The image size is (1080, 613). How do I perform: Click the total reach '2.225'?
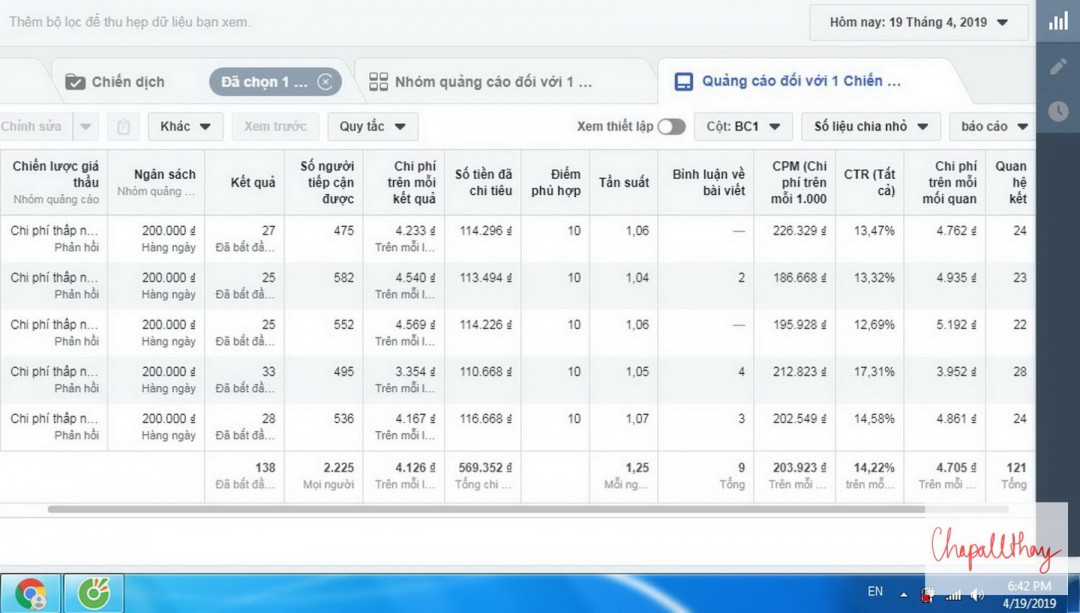click(339, 468)
